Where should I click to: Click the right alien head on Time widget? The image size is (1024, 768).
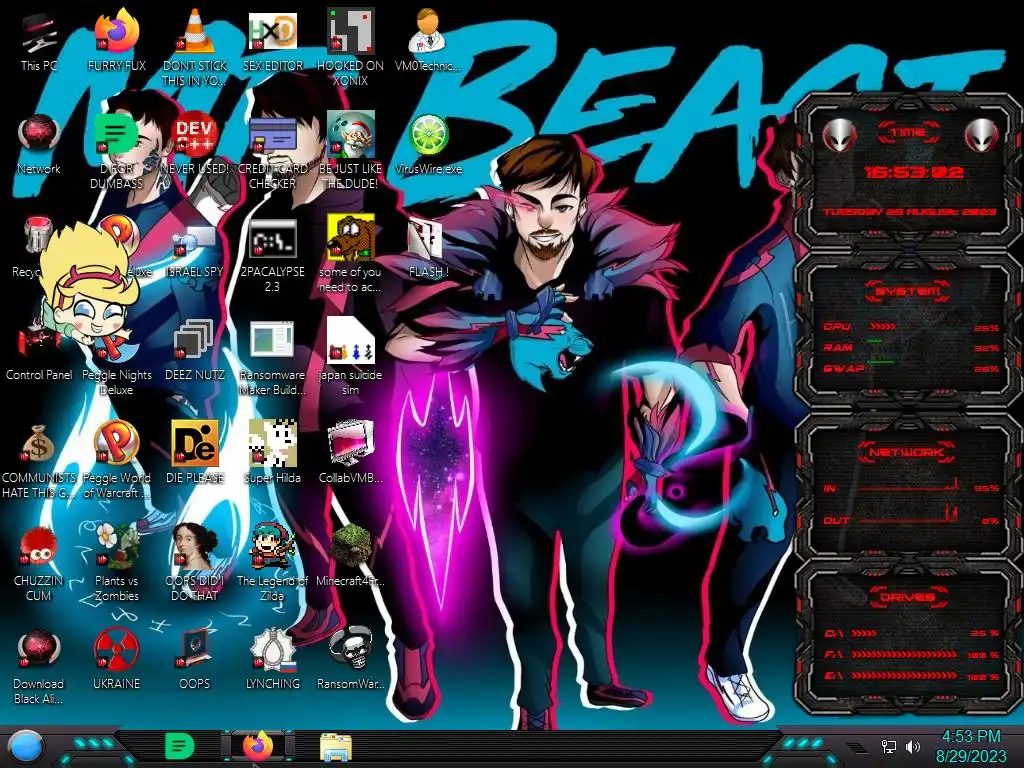click(982, 136)
